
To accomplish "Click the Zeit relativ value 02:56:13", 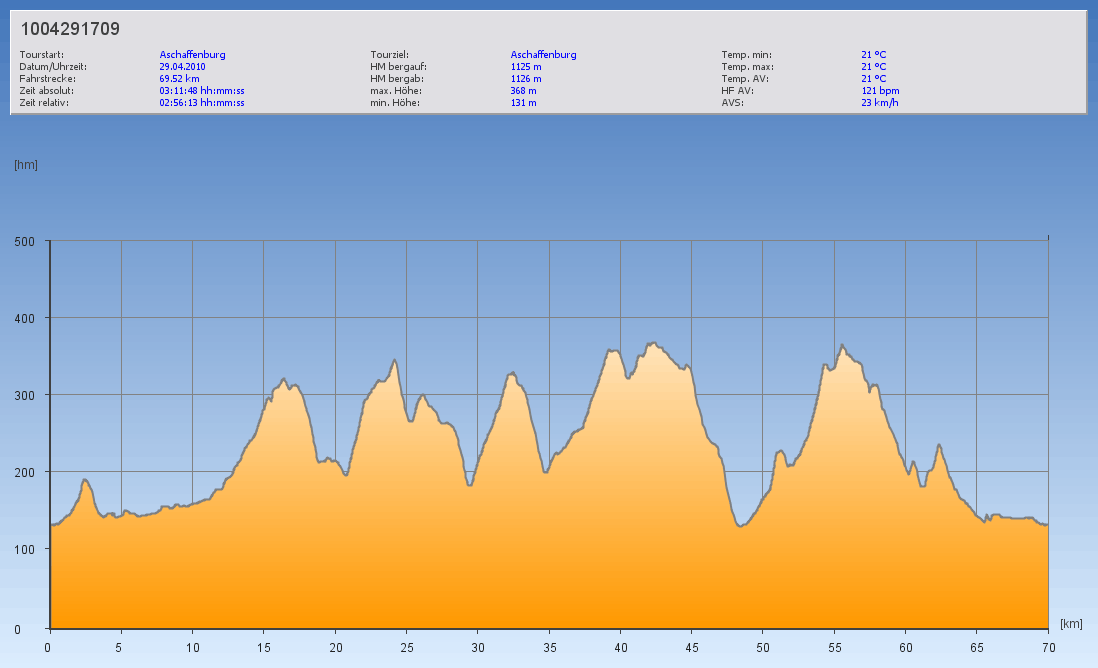I will 202,103.
